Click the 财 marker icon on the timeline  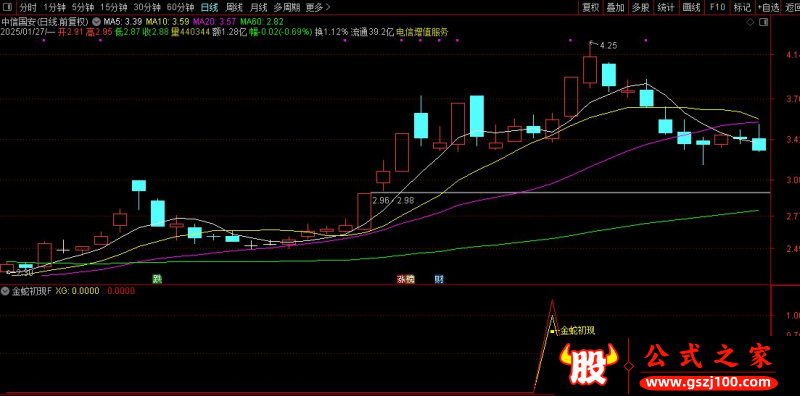pyautogui.click(x=438, y=279)
